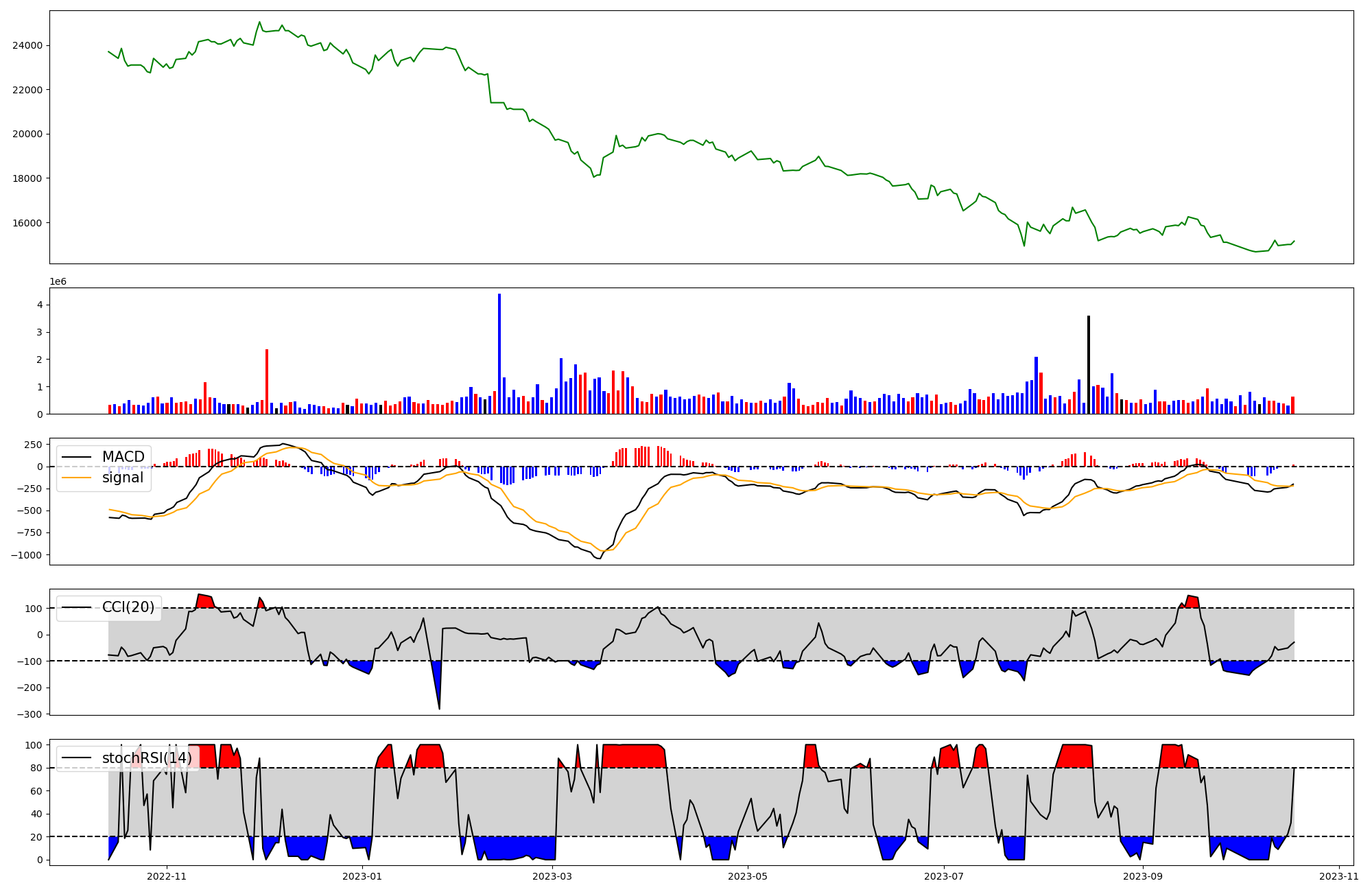Click the 2022-11 x-axis date label
The height and width of the screenshot is (892, 1372).
[167, 876]
